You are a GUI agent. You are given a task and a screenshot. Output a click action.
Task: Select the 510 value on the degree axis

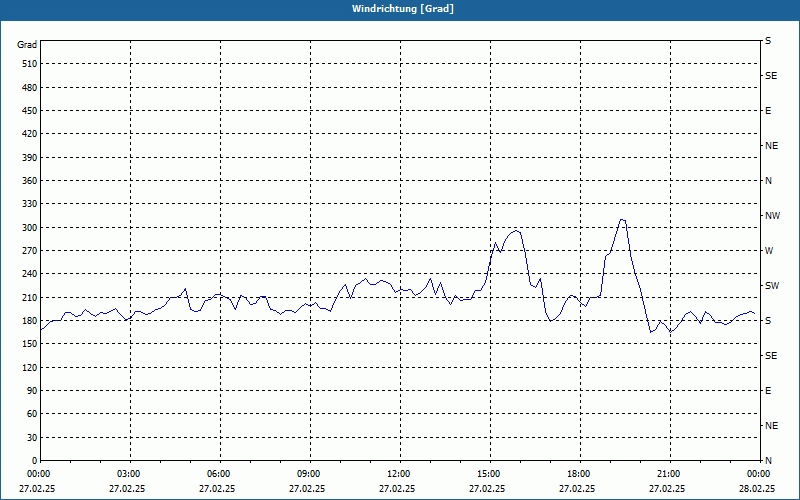click(x=30, y=64)
